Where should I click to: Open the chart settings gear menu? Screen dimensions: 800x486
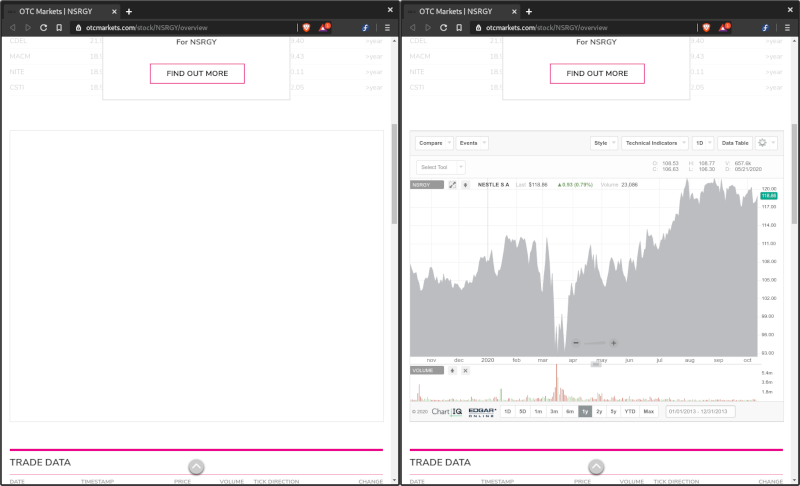(x=766, y=143)
